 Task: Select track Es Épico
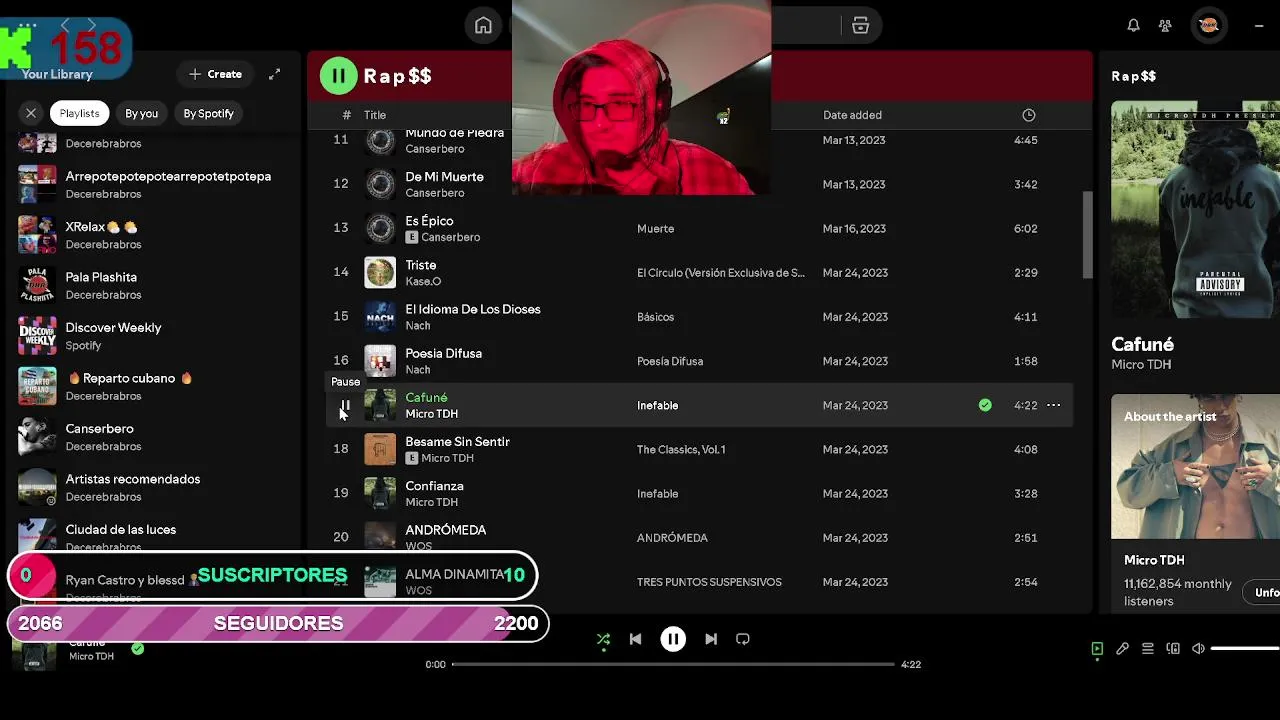click(x=429, y=221)
